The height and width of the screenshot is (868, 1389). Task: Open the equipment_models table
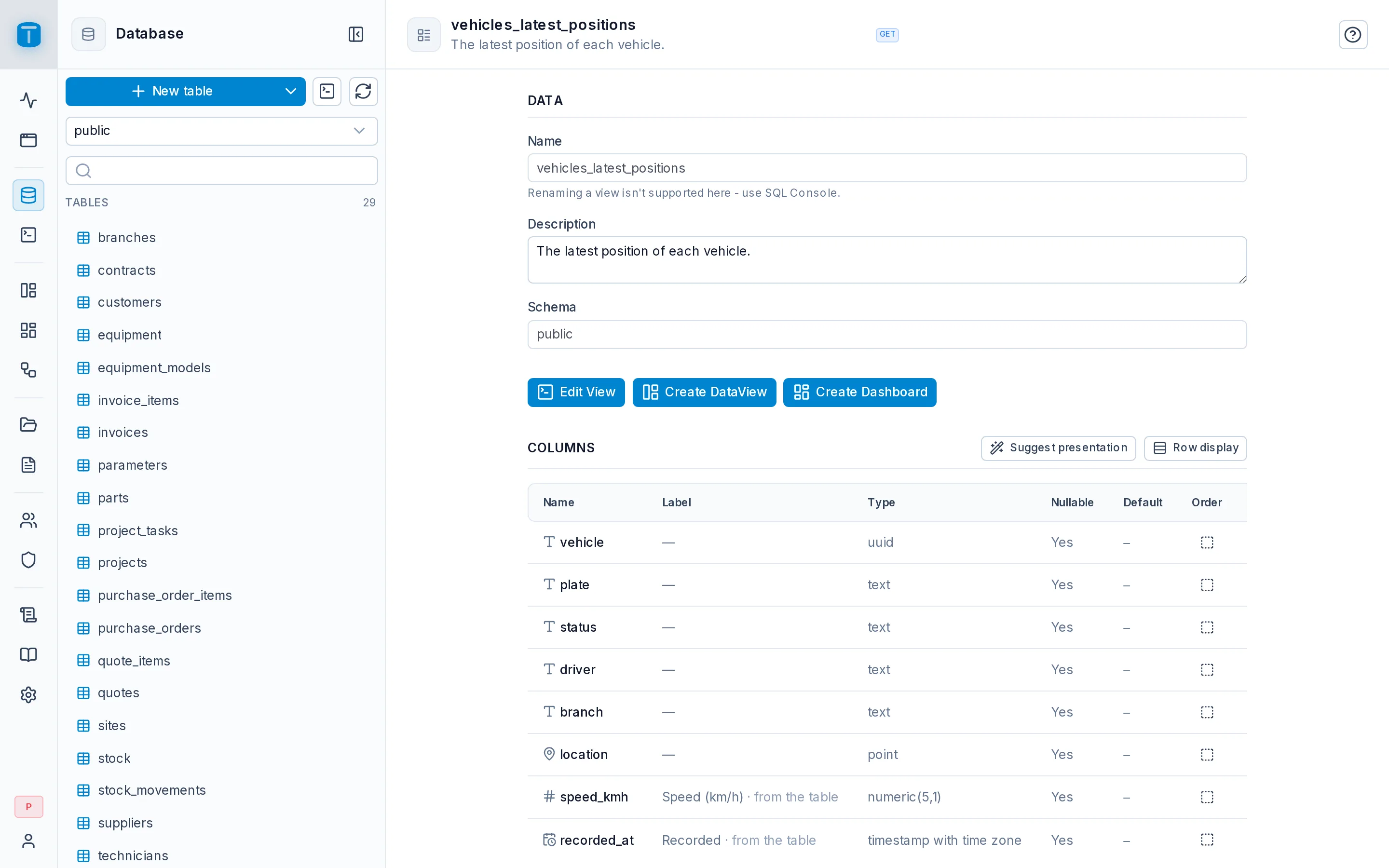click(221, 368)
